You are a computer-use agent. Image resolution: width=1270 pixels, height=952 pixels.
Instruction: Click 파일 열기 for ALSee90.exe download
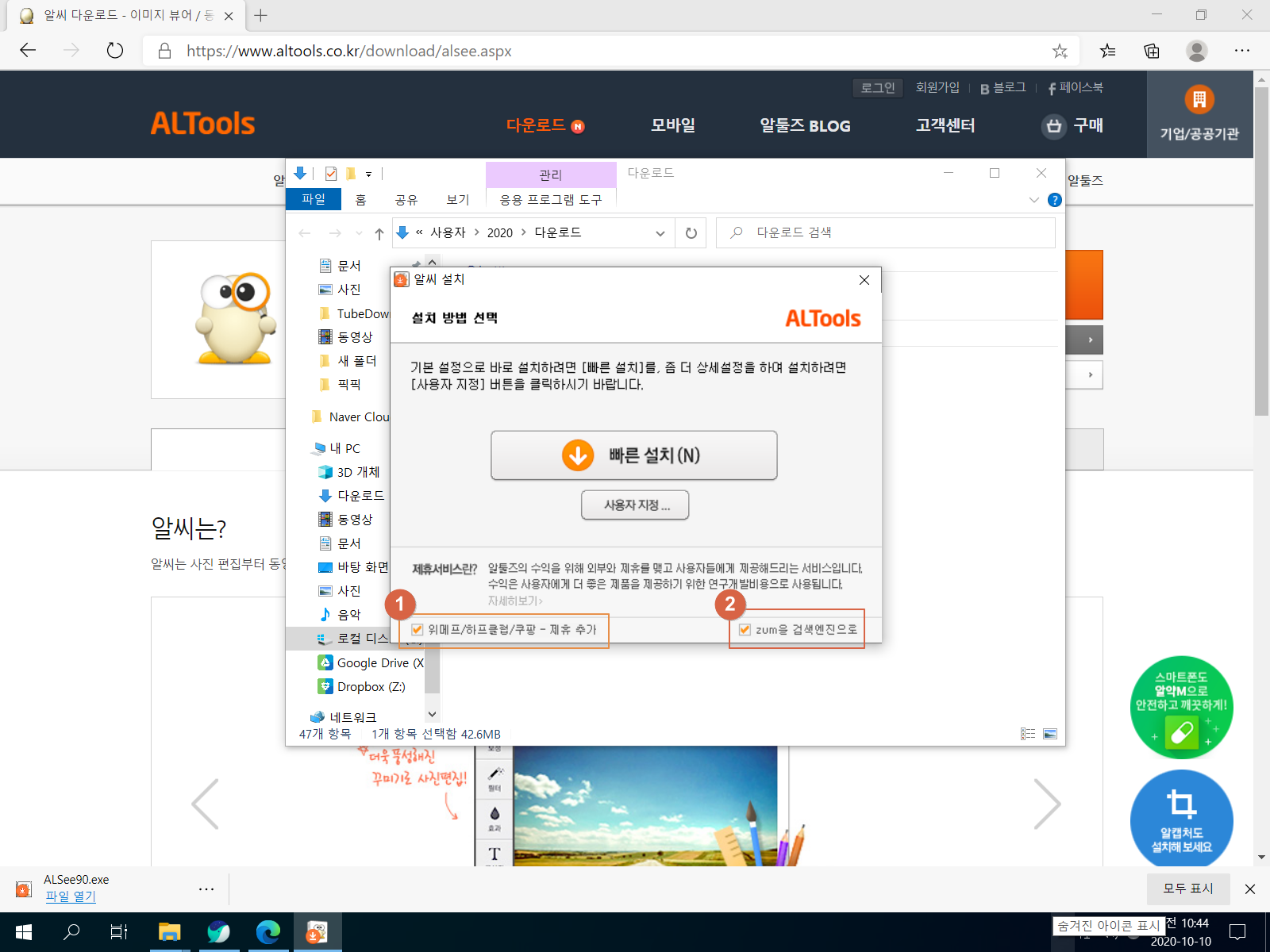pyautogui.click(x=71, y=896)
